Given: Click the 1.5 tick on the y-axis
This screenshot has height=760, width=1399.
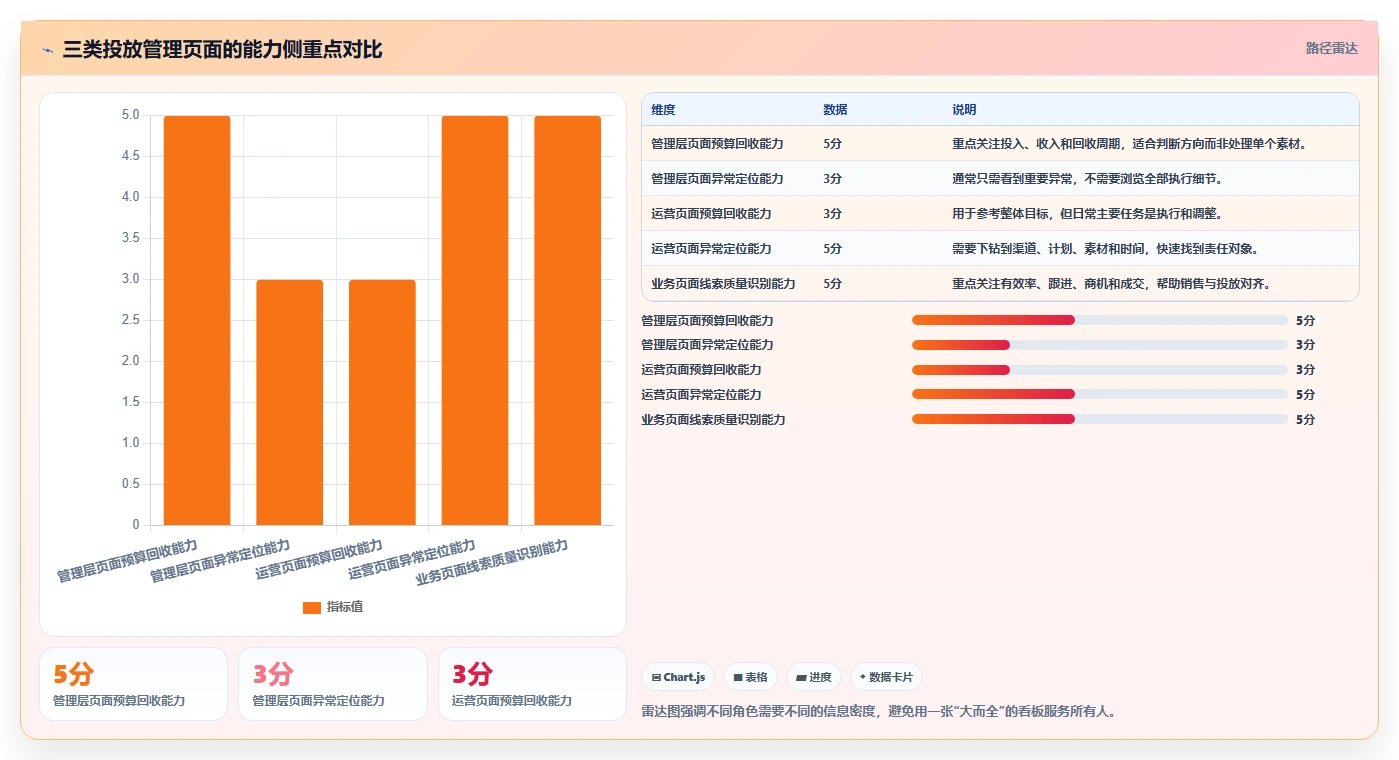Looking at the screenshot, I should click(x=131, y=402).
